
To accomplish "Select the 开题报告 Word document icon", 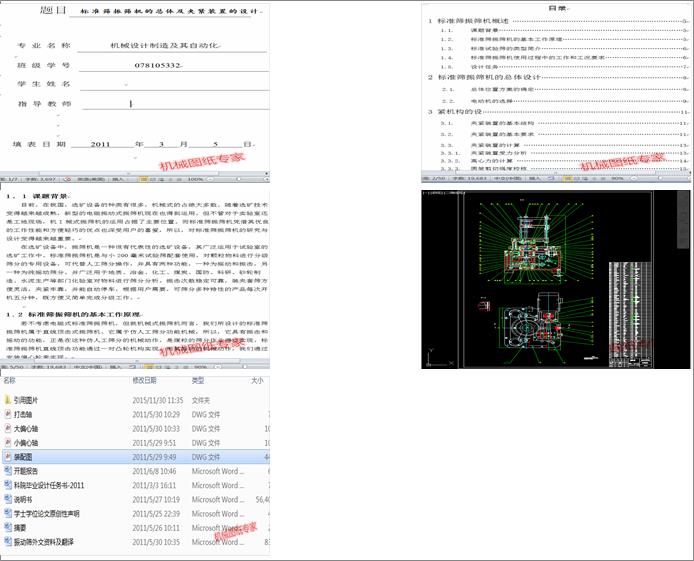I will point(8,471).
